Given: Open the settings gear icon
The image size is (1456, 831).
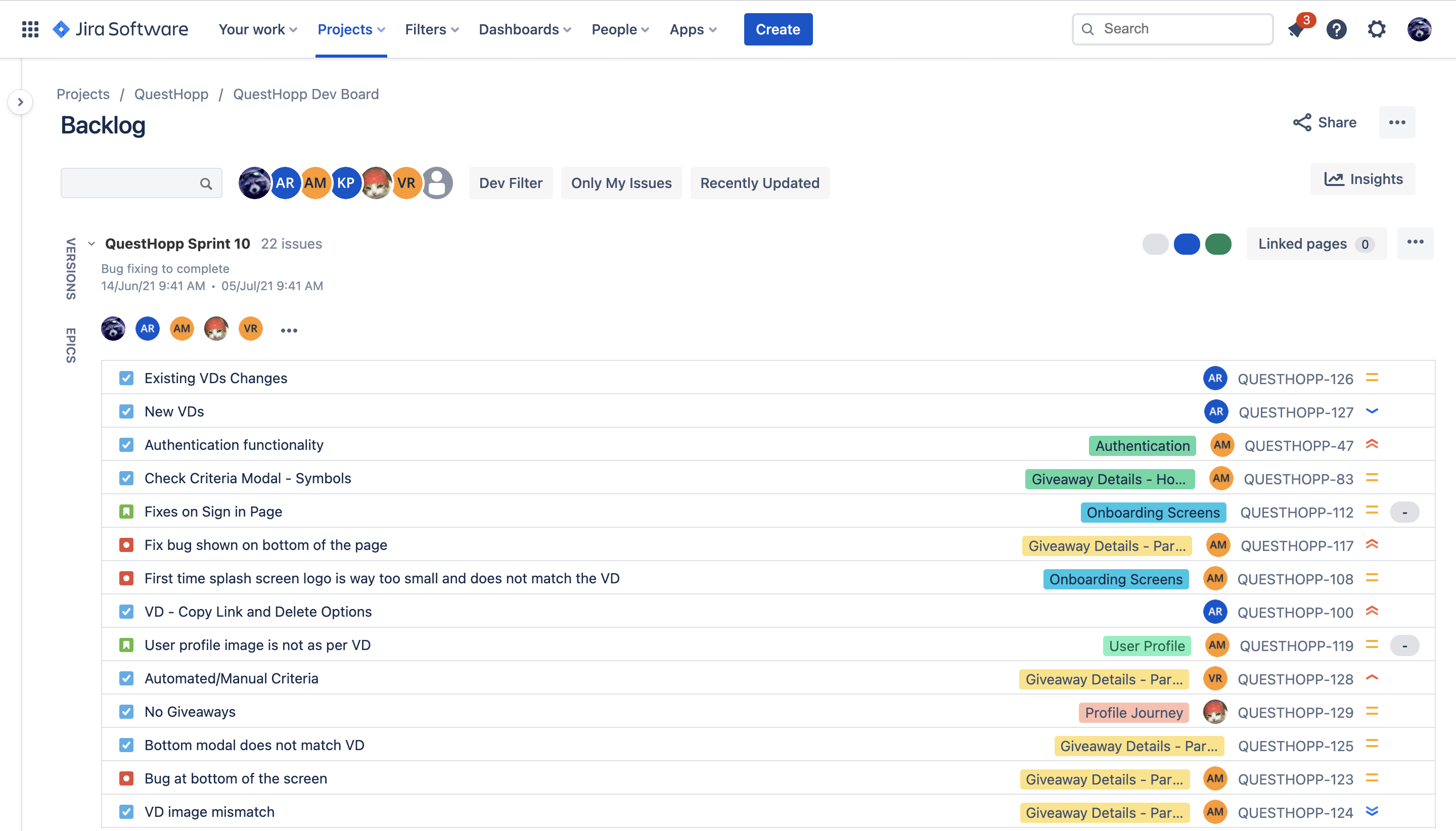Looking at the screenshot, I should point(1377,29).
